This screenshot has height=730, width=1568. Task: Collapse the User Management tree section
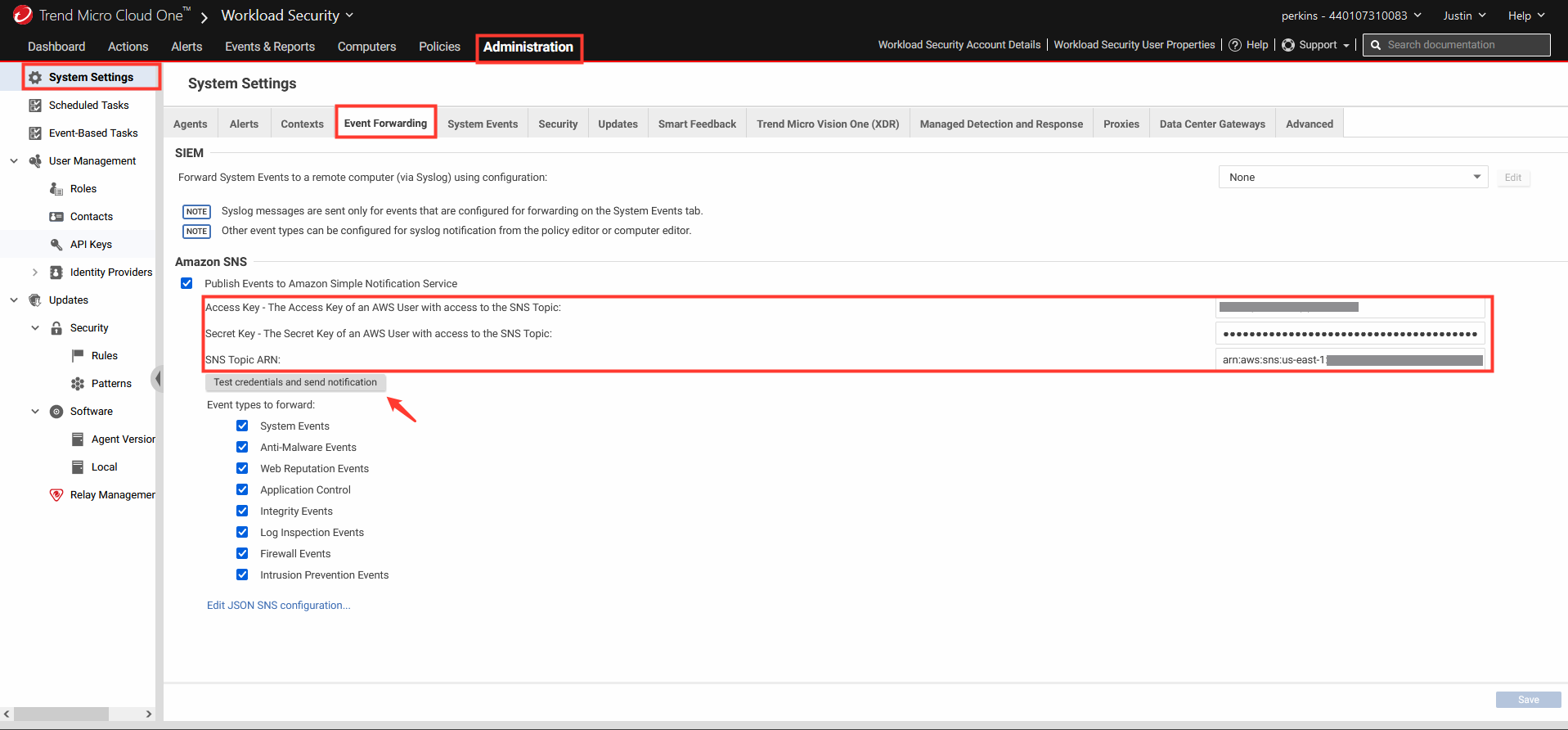point(14,161)
